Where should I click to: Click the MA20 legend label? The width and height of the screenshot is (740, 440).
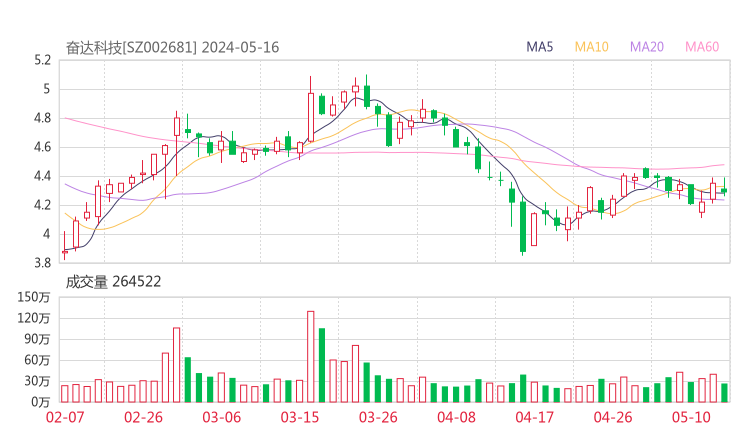point(647,47)
